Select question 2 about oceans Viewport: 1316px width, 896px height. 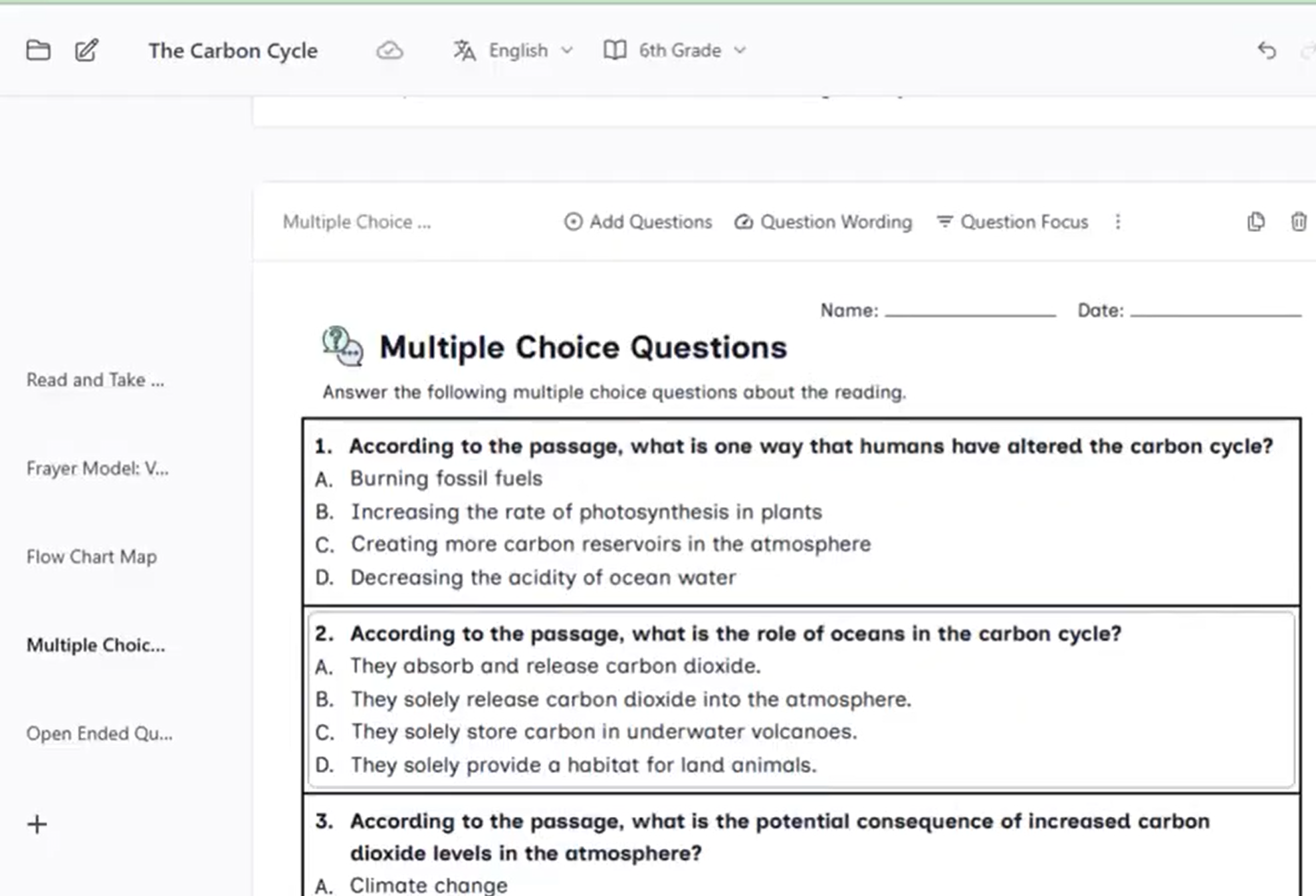(x=801, y=699)
